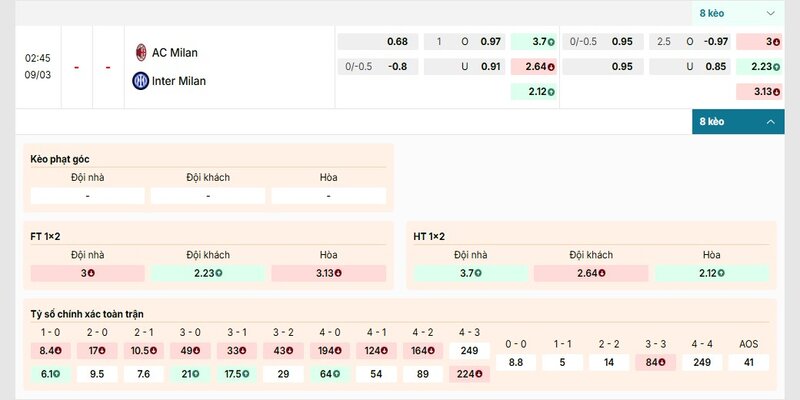Select 2.64 odds in match row
800x400 pixels.
tap(534, 66)
